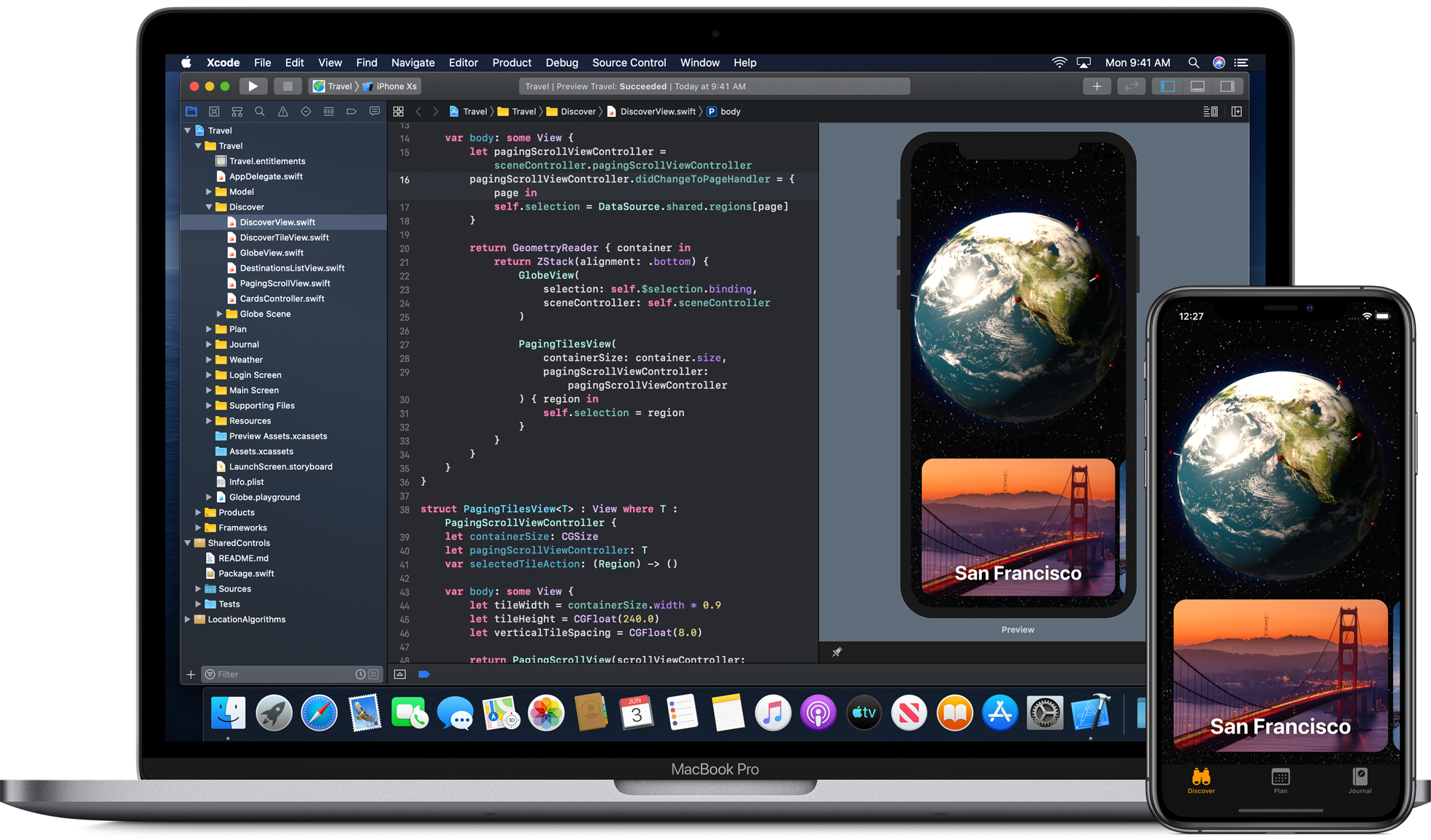
Task: Open Safari from the Dock
Action: click(x=320, y=713)
